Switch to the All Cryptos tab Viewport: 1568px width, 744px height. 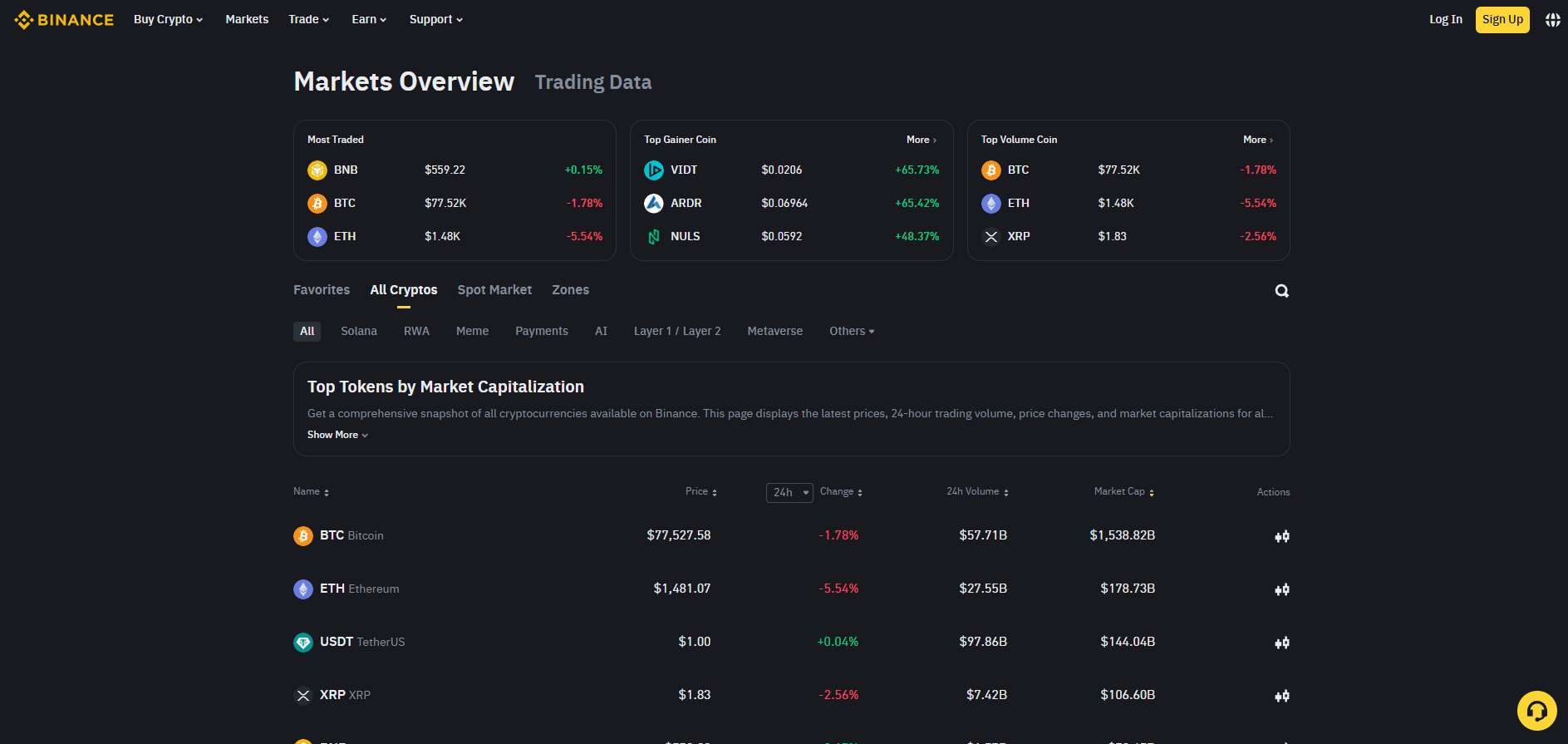pos(404,290)
